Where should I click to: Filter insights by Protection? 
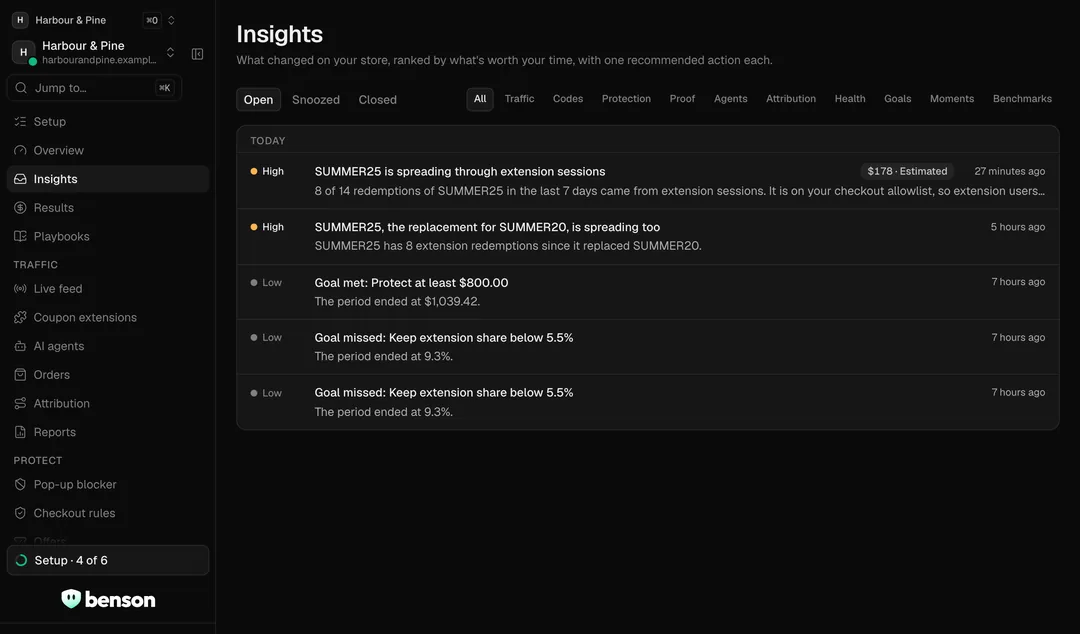pyautogui.click(x=626, y=99)
